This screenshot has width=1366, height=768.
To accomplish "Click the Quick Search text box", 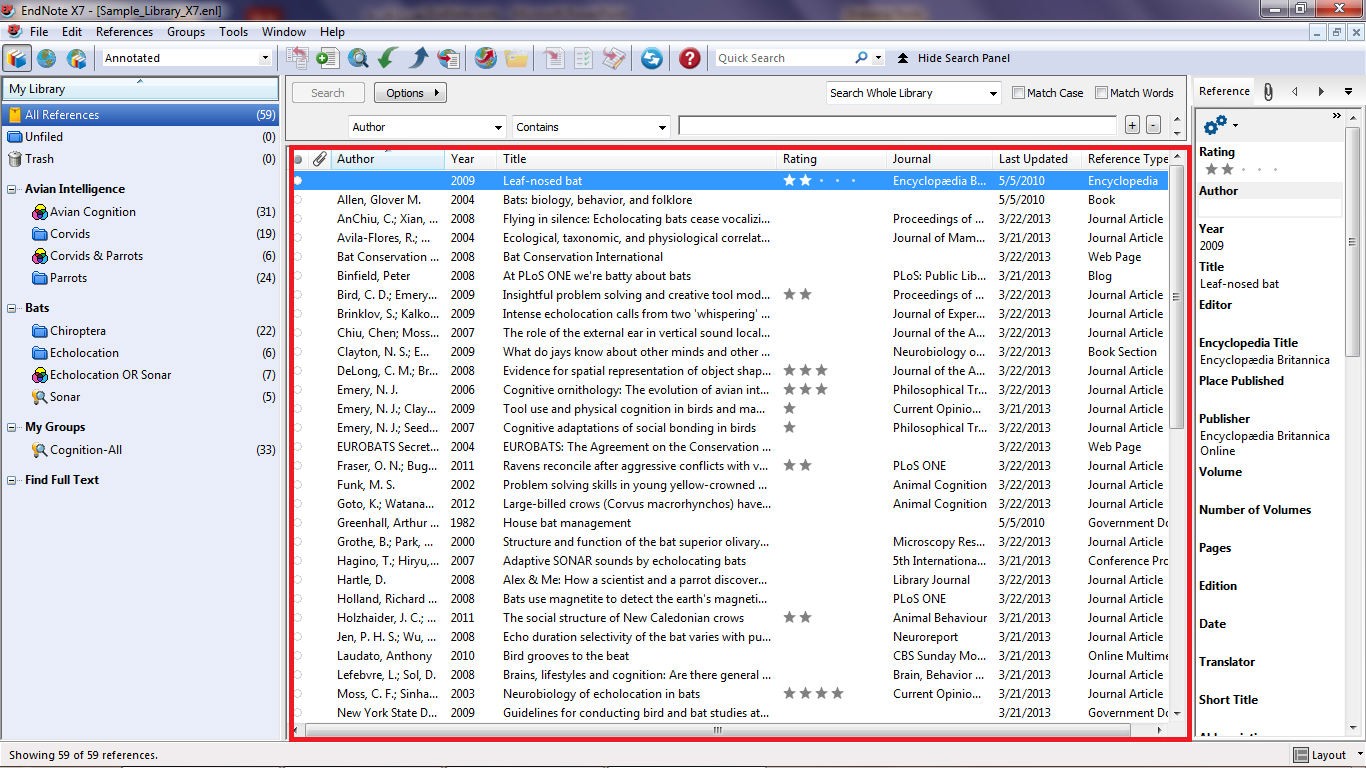I will tap(783, 58).
